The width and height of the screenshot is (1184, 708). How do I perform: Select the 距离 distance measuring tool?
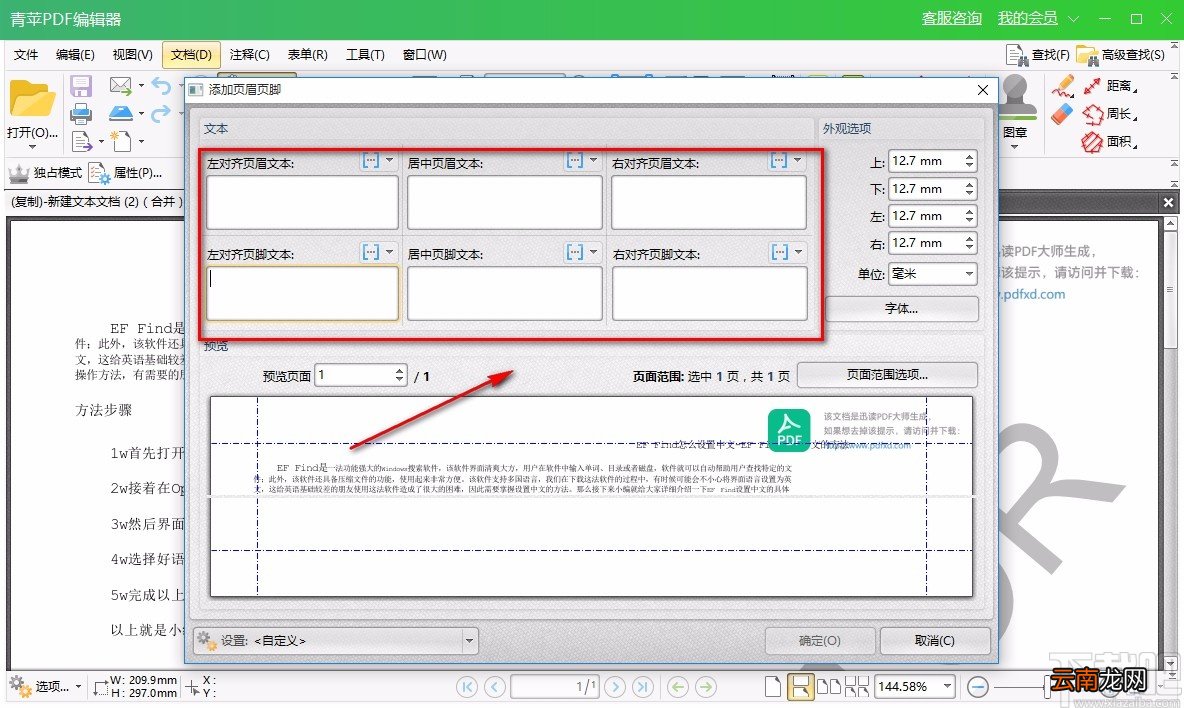click(1110, 86)
